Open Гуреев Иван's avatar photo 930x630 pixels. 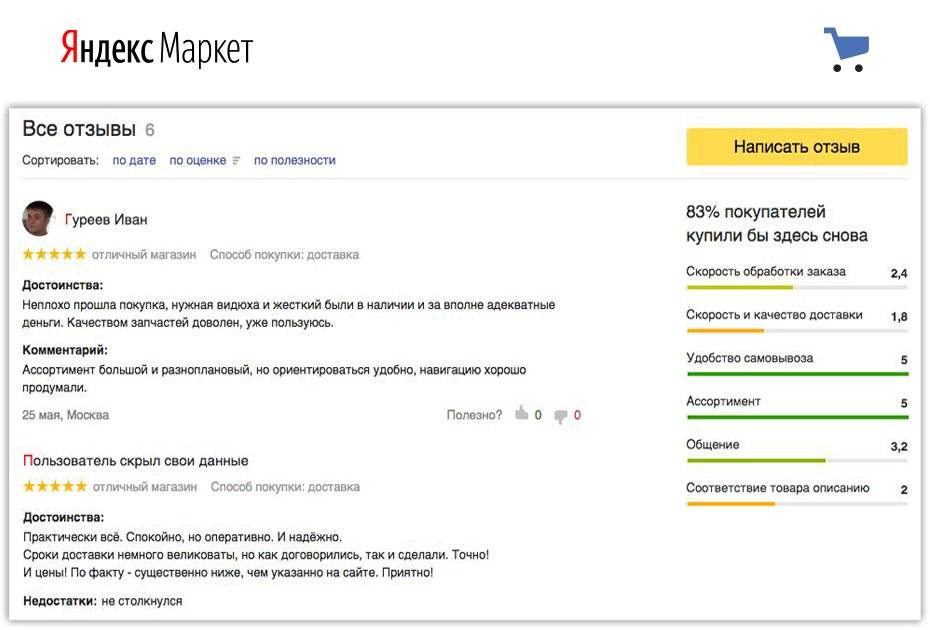(38, 218)
